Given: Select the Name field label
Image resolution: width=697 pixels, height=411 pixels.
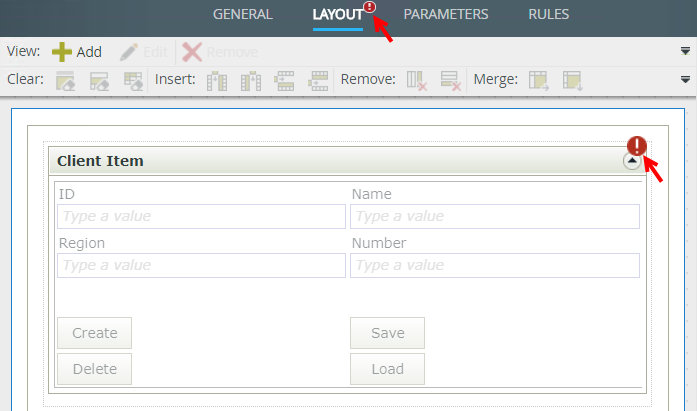Looking at the screenshot, I should pos(372,194).
